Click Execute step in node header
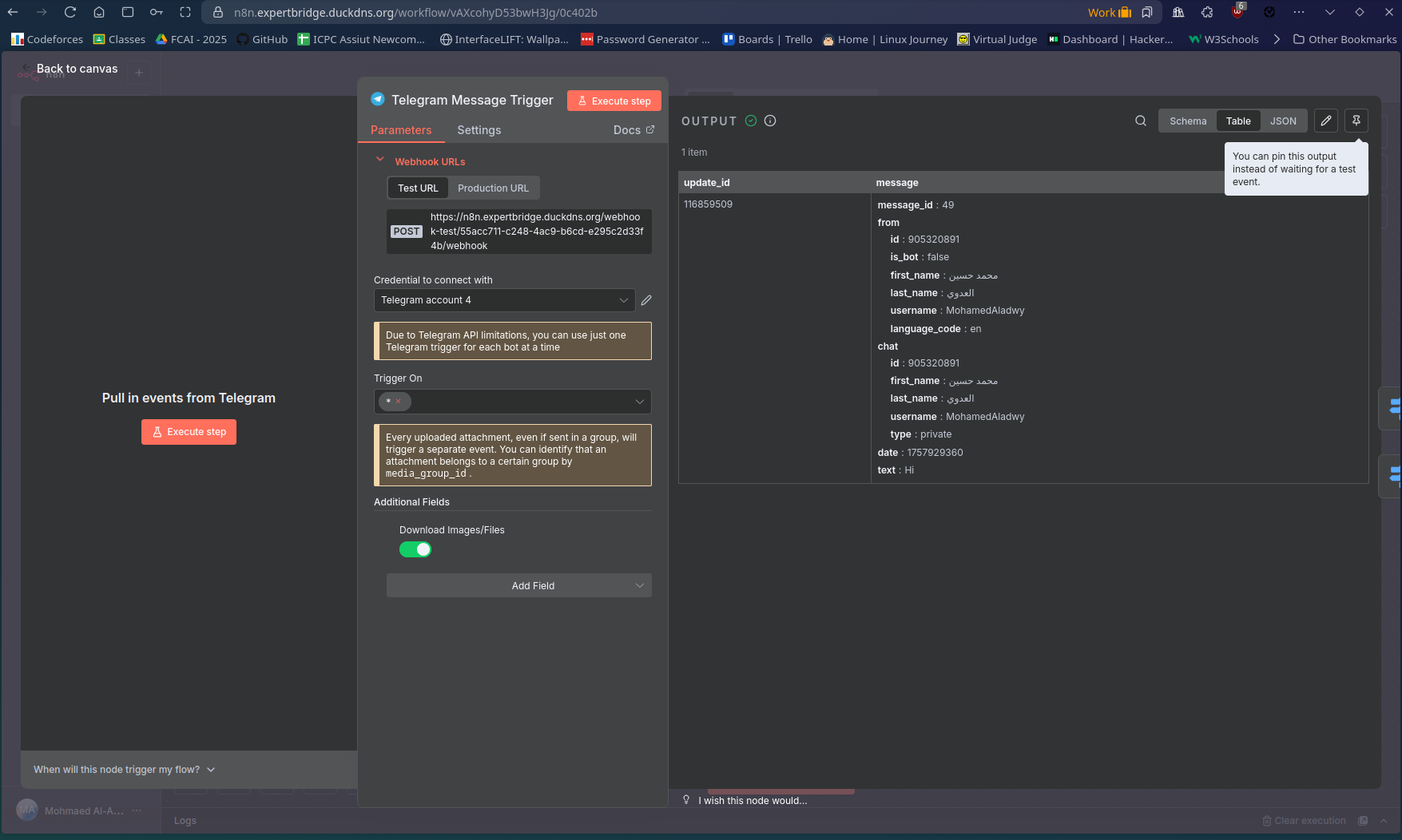The width and height of the screenshot is (1402, 840). click(x=614, y=101)
